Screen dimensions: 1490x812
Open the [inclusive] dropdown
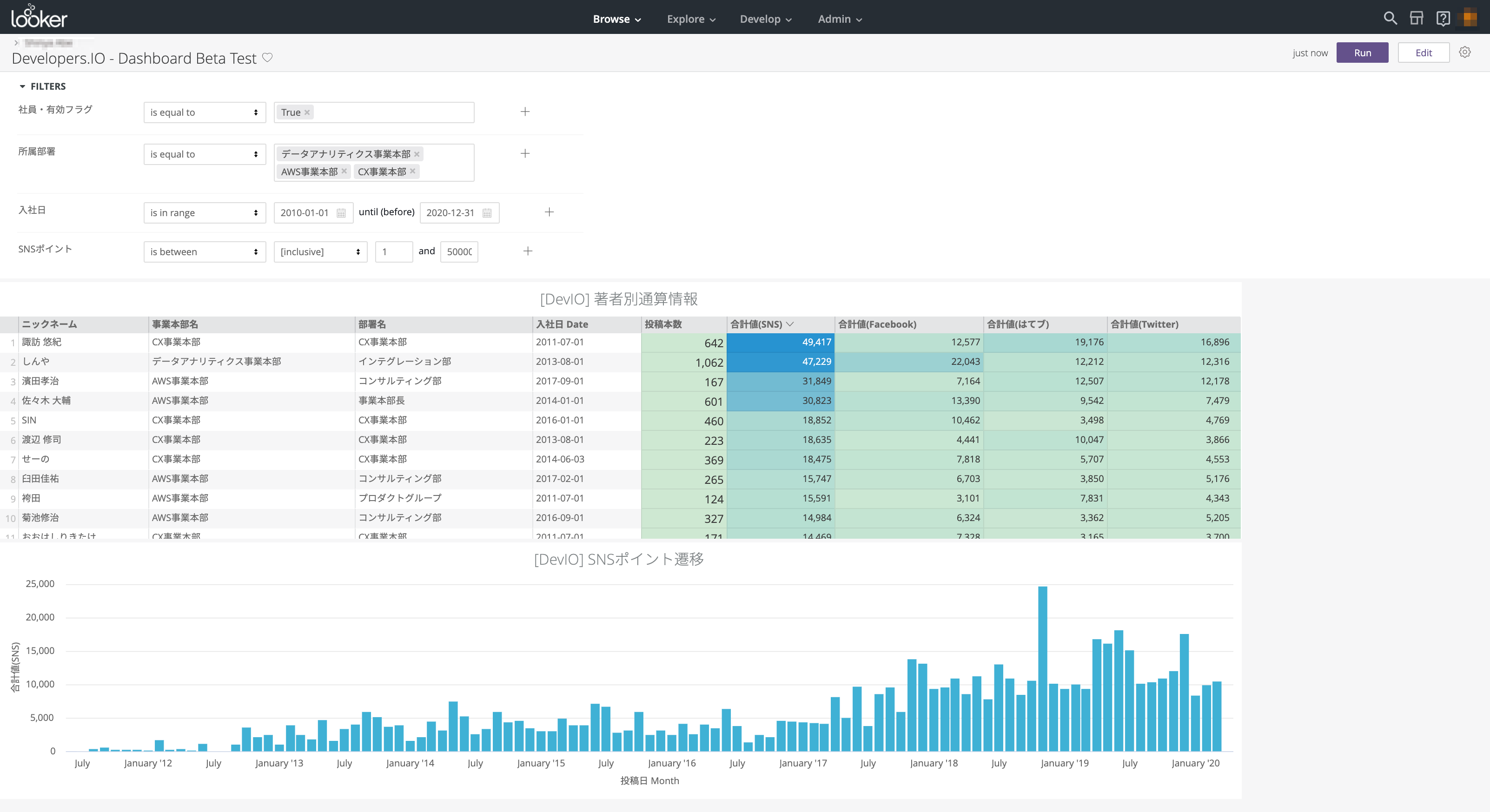click(x=320, y=251)
